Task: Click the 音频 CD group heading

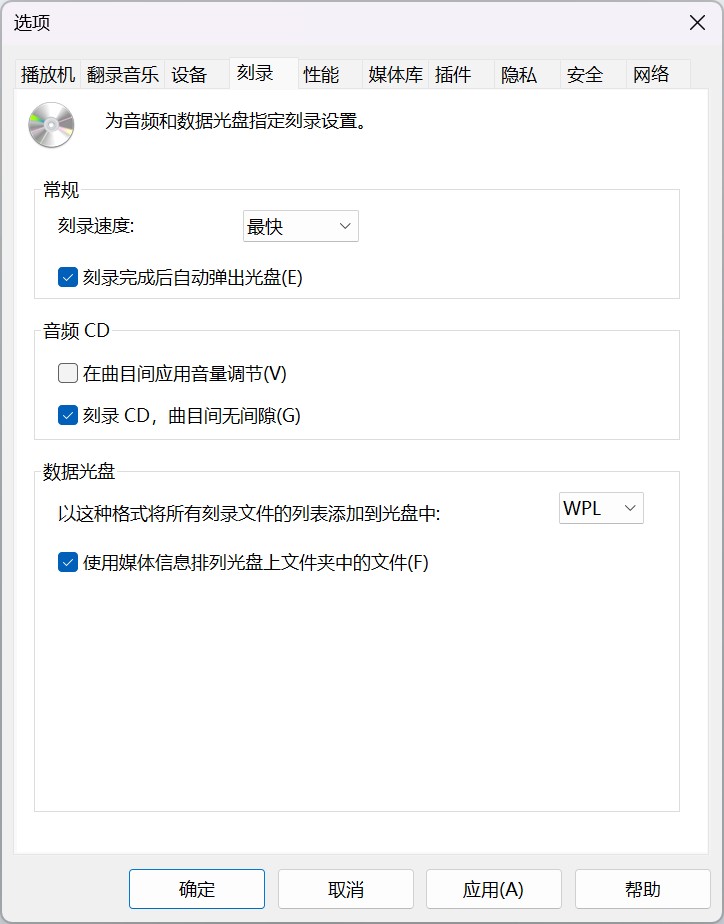Action: (x=77, y=331)
